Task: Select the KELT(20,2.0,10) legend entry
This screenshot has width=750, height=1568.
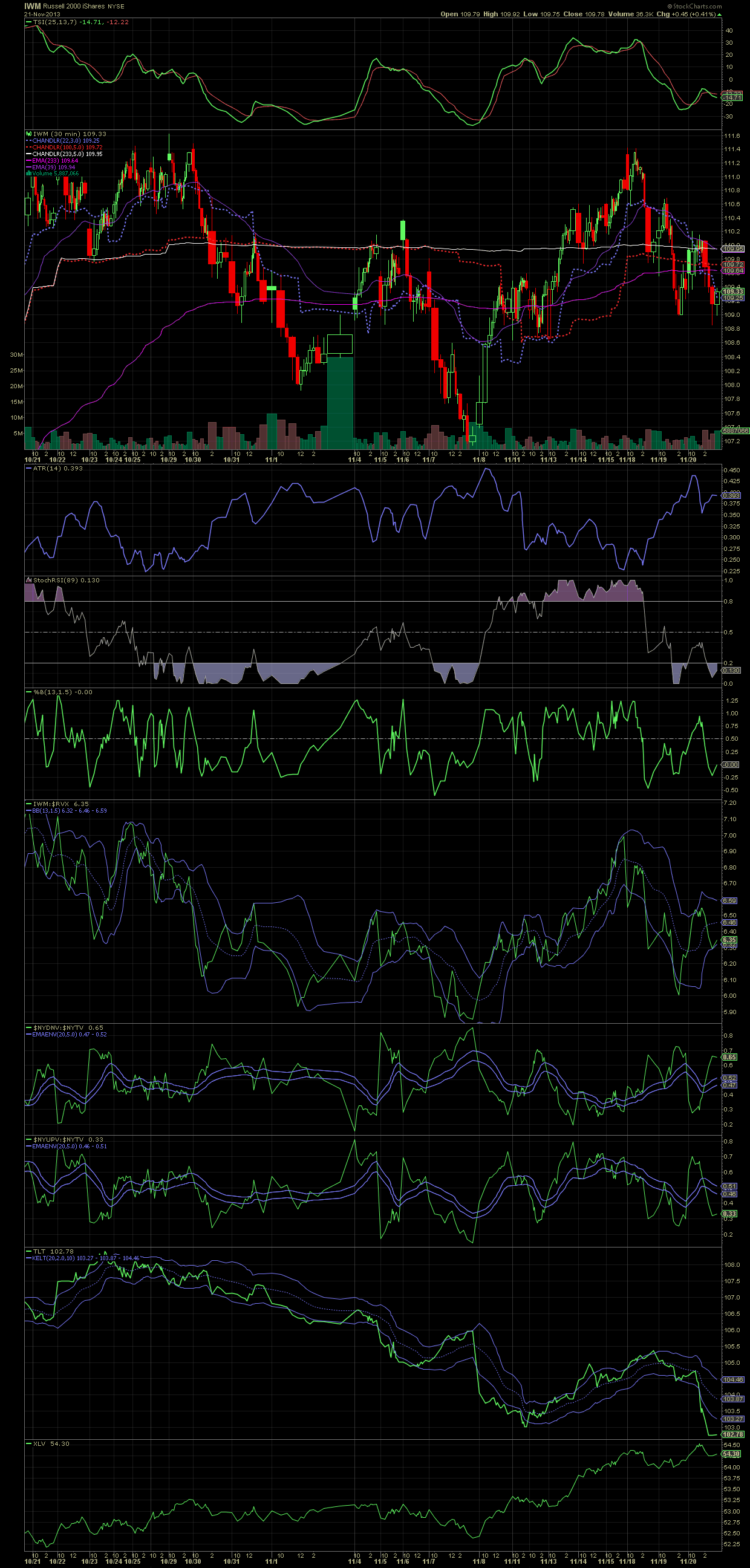Action: tap(83, 1258)
